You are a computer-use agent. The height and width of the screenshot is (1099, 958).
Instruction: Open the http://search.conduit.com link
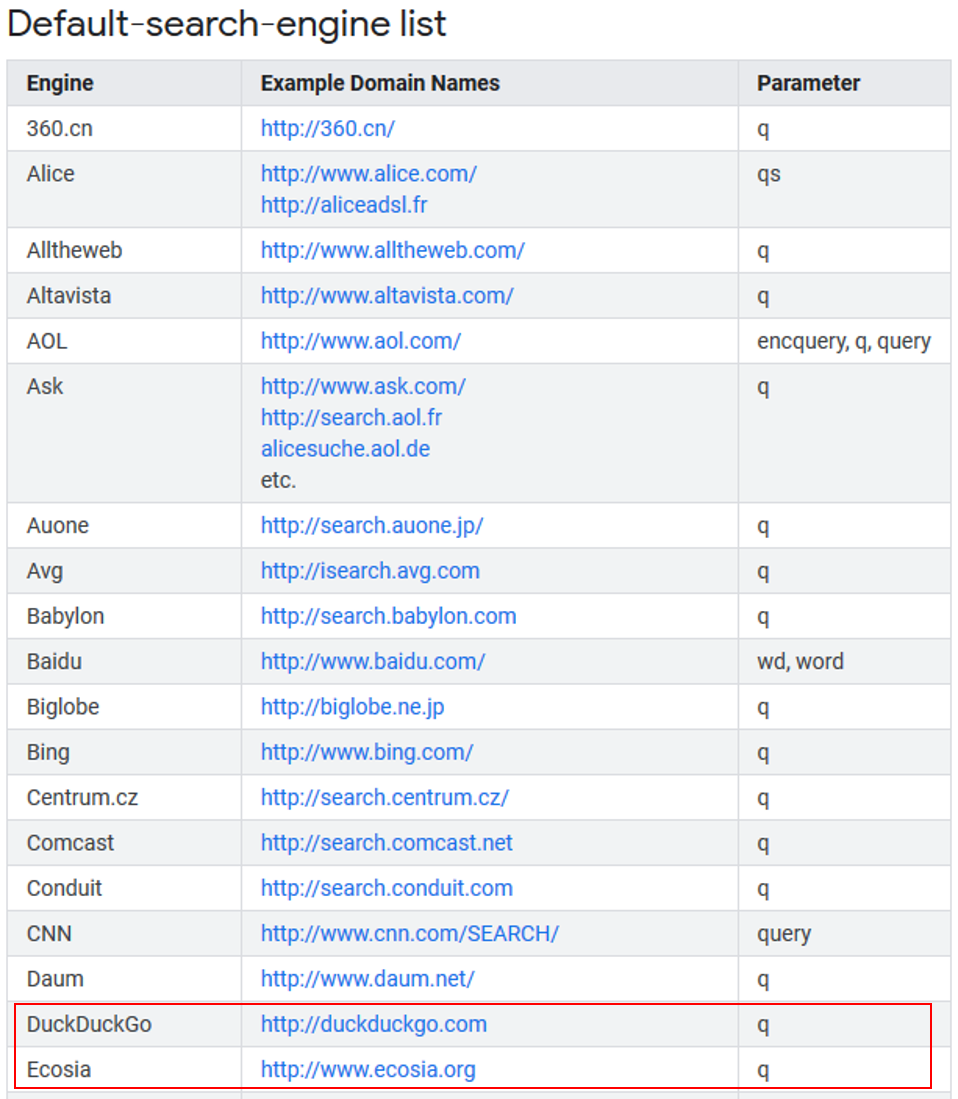[x=386, y=888]
